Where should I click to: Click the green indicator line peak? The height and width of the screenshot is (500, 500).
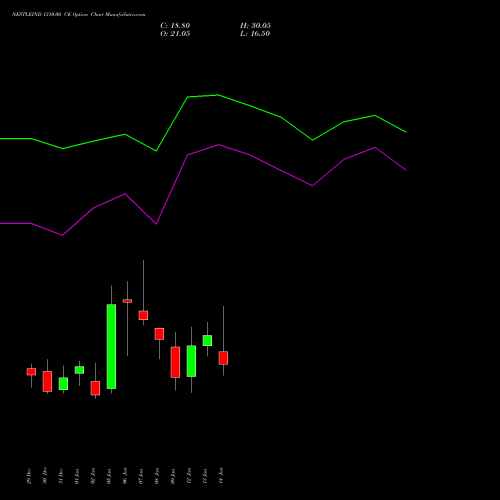[218, 95]
